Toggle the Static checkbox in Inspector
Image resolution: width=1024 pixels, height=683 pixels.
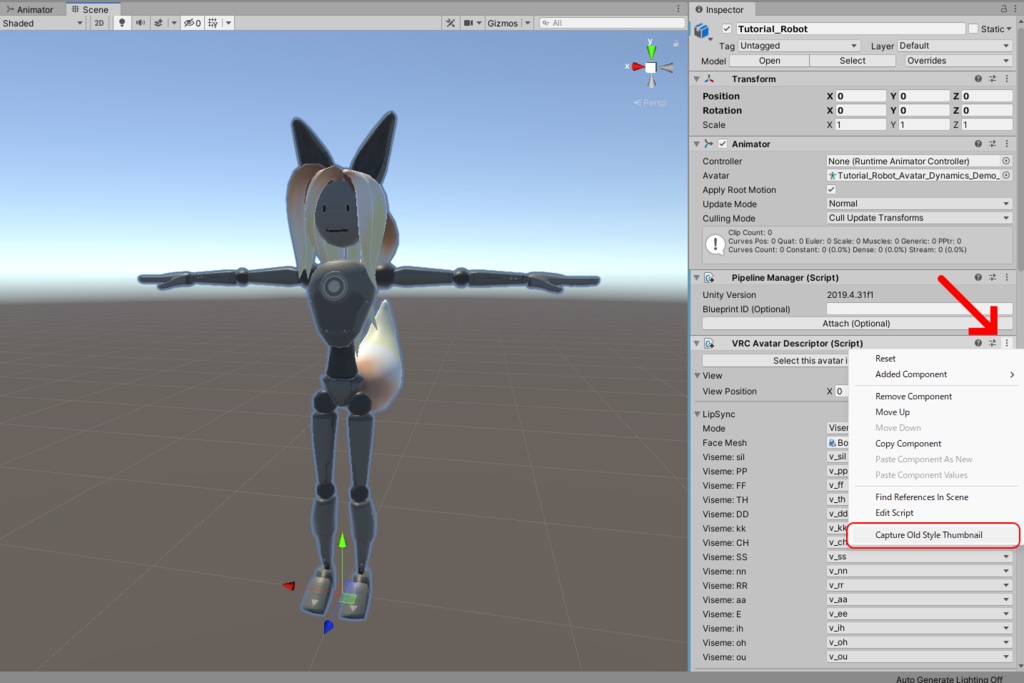point(973,28)
